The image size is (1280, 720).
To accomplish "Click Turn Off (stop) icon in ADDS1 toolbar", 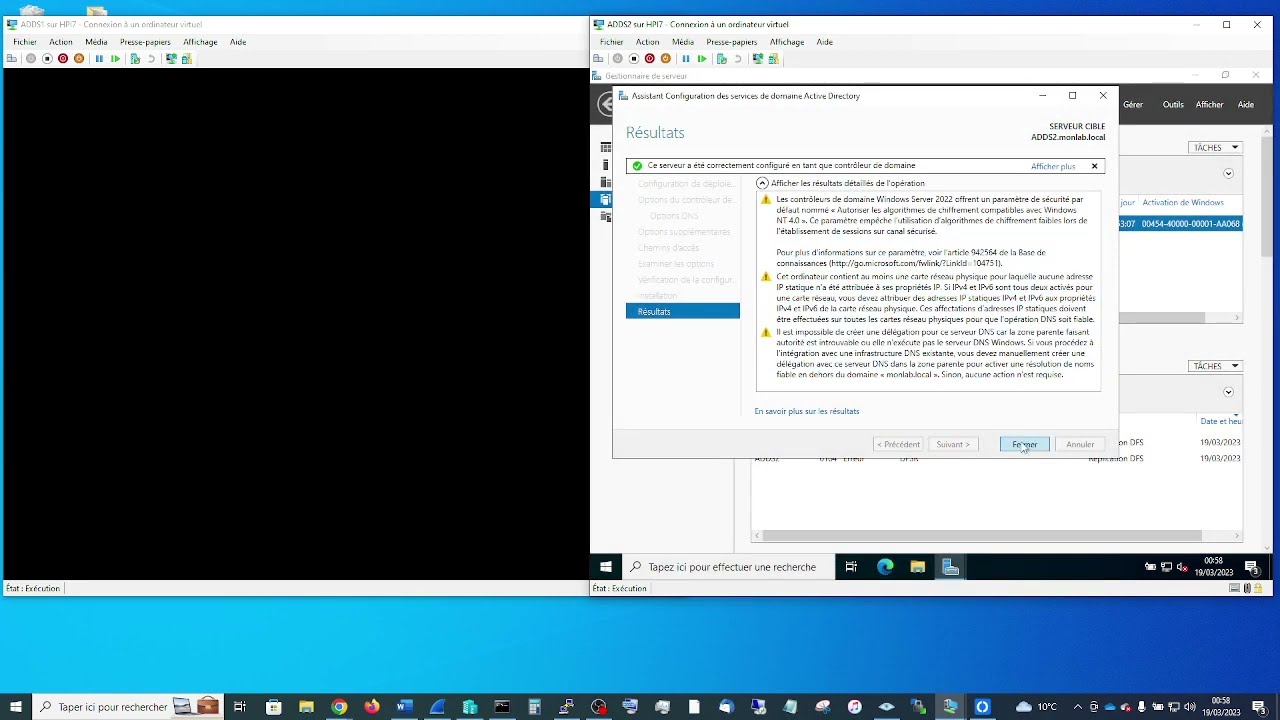I will pos(47,59).
